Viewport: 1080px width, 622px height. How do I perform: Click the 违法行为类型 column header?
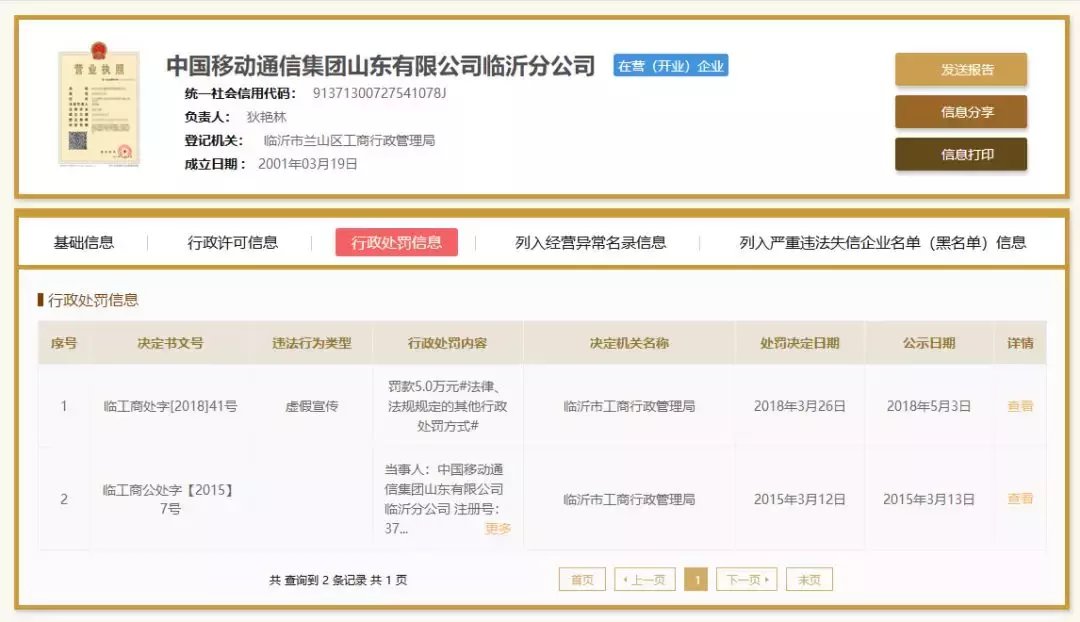pyautogui.click(x=311, y=343)
